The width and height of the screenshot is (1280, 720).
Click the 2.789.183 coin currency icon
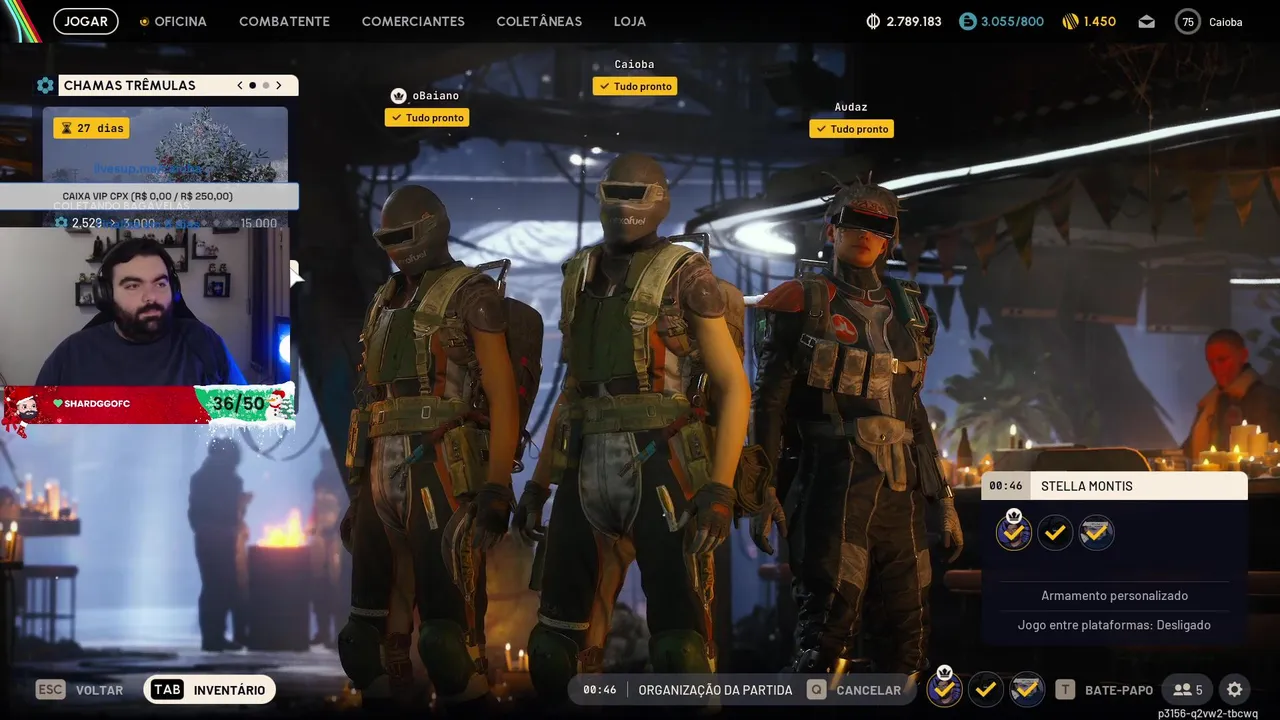(872, 21)
